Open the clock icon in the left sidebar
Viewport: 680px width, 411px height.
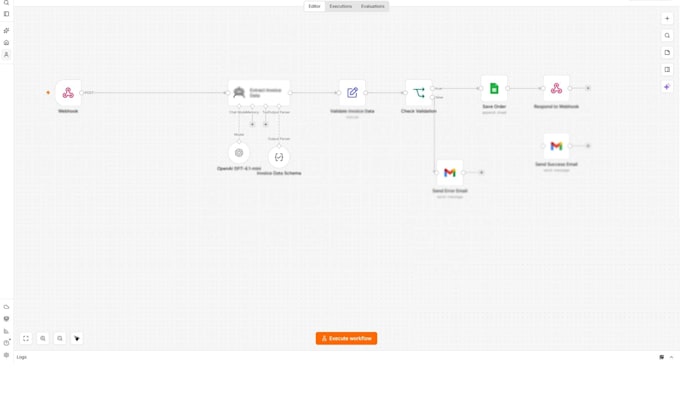tap(7, 343)
